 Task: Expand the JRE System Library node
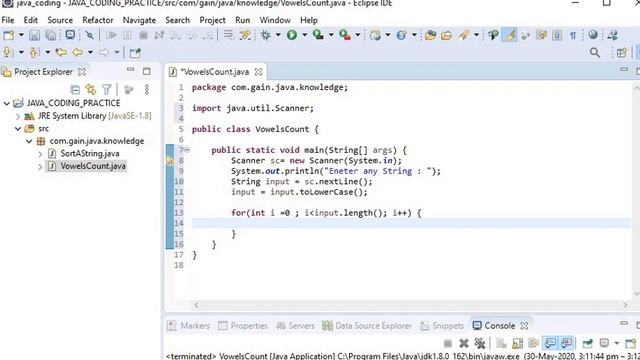point(18,116)
